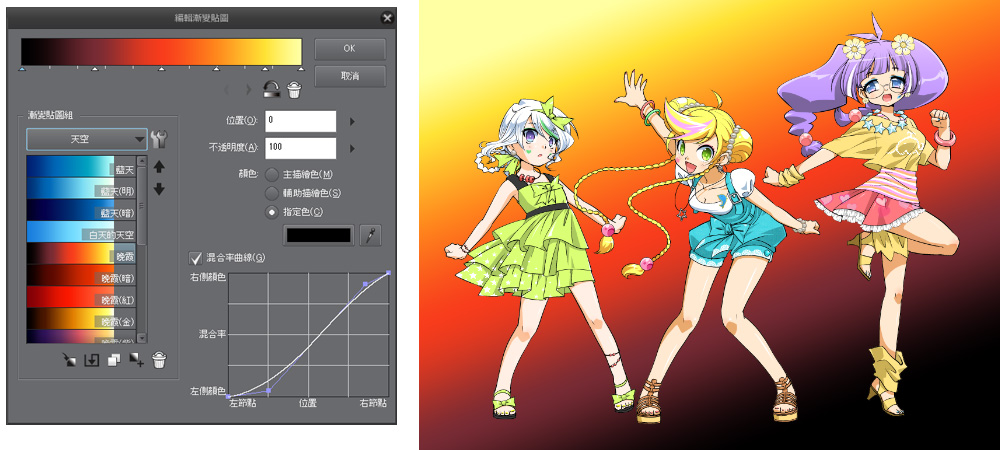Toggle the 混合率曲線 checkbox
The height and width of the screenshot is (450, 1000).
pos(196,258)
